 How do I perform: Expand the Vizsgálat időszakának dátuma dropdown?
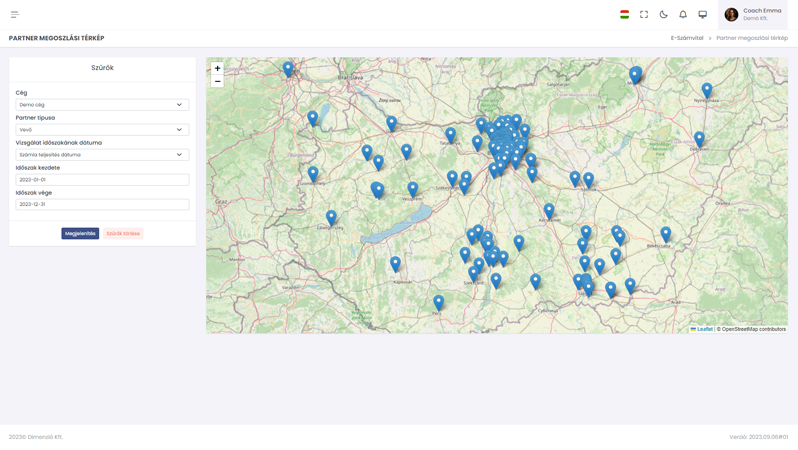click(102, 155)
